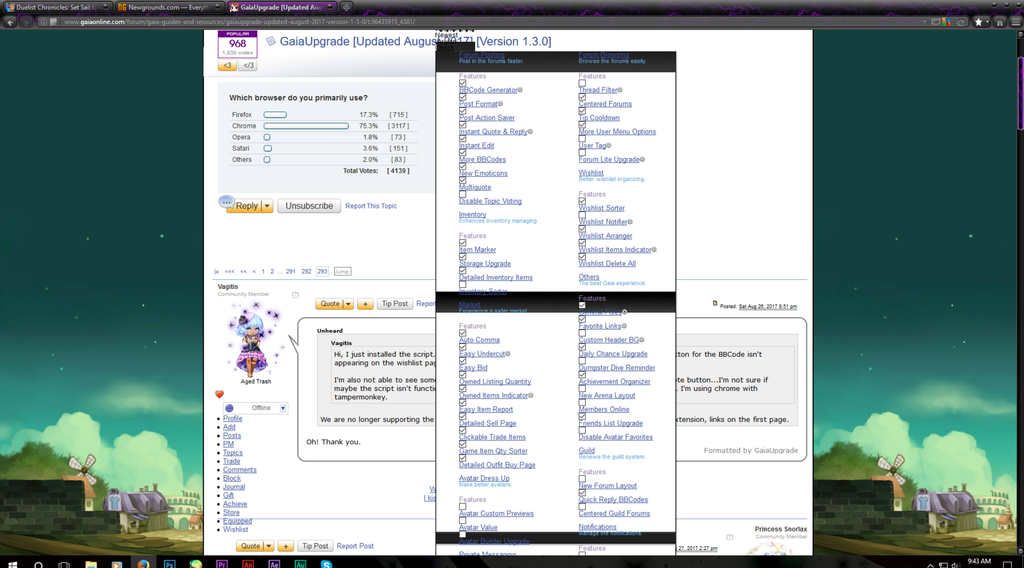
Task: Click Tip Post on Vagitis' post
Action: click(x=394, y=304)
